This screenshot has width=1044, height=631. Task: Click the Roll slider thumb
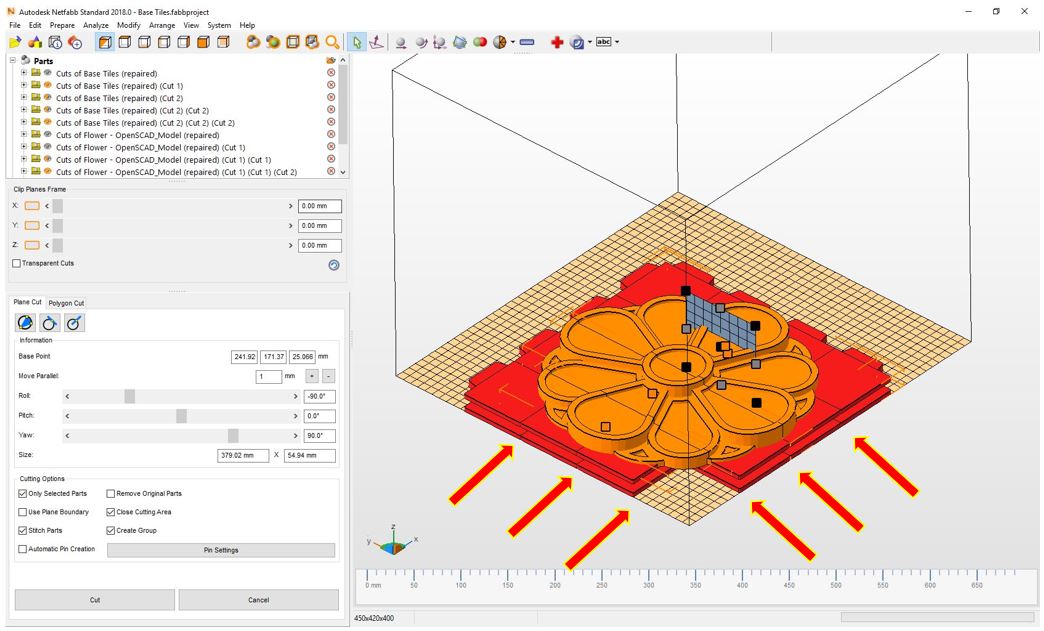click(x=130, y=397)
